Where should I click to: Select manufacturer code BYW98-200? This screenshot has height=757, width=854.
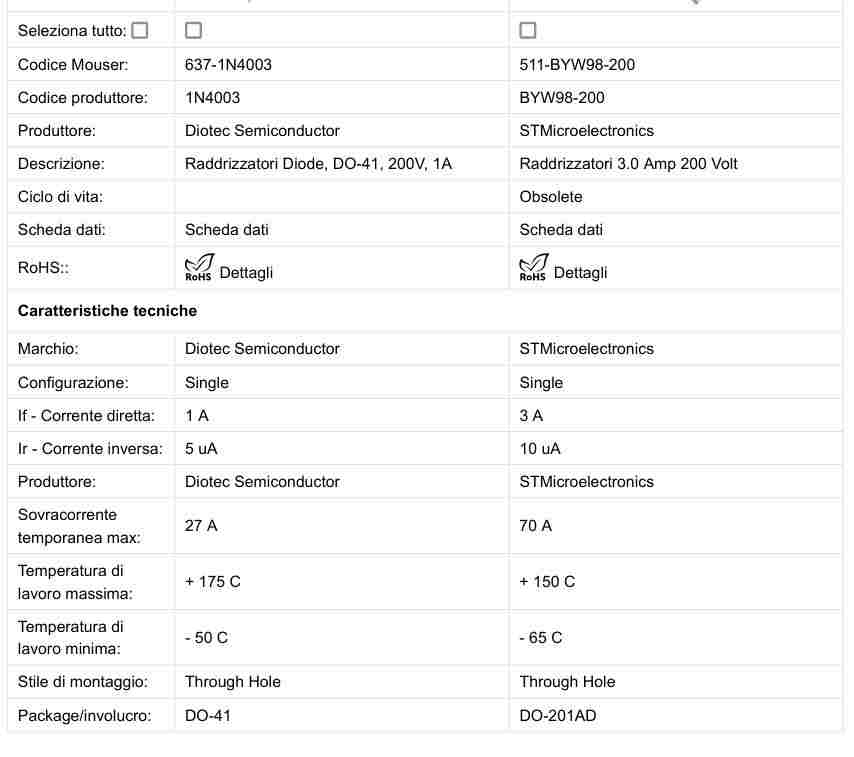562,98
